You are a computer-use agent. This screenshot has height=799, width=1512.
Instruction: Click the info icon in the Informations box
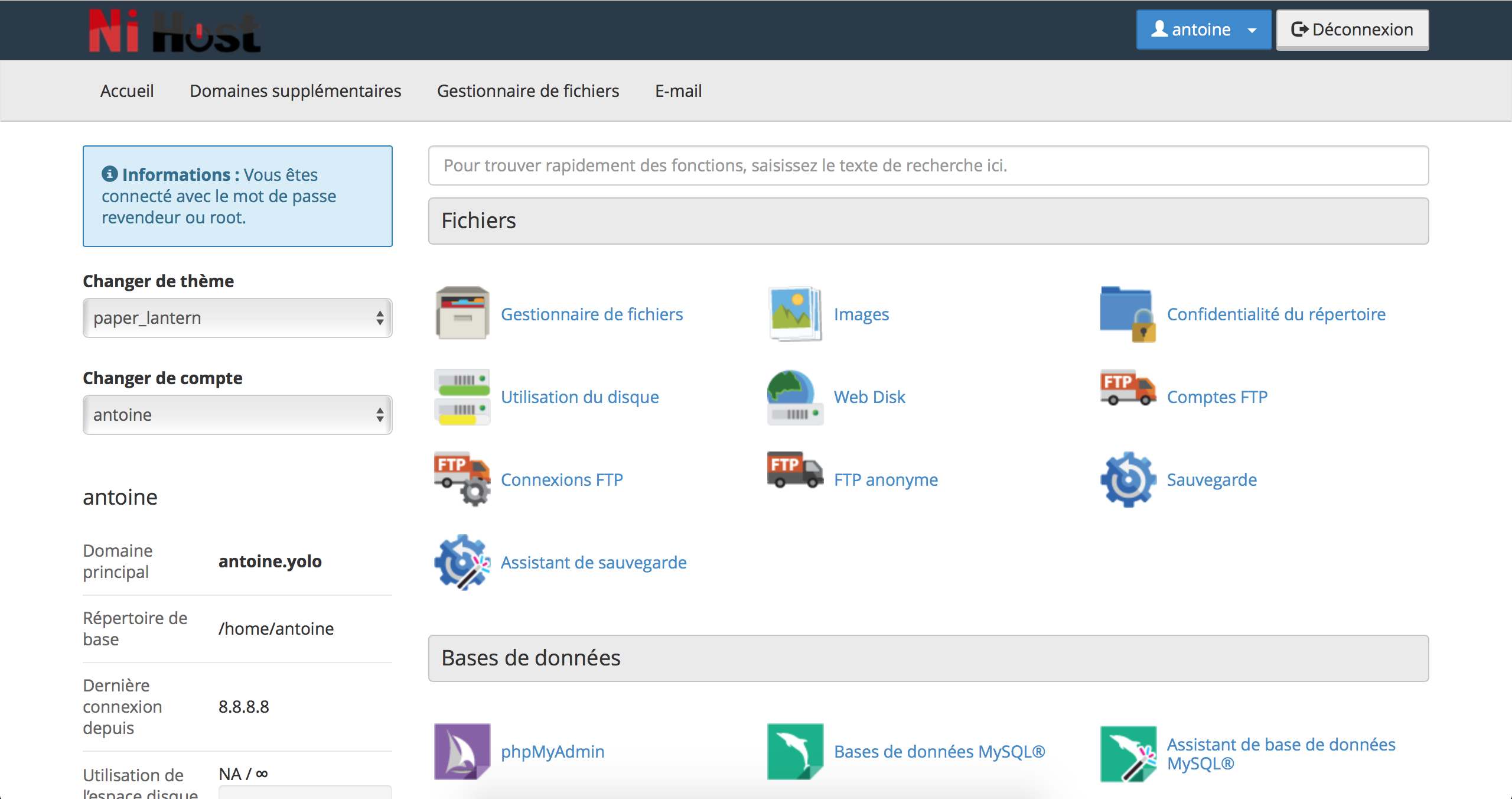click(x=110, y=174)
